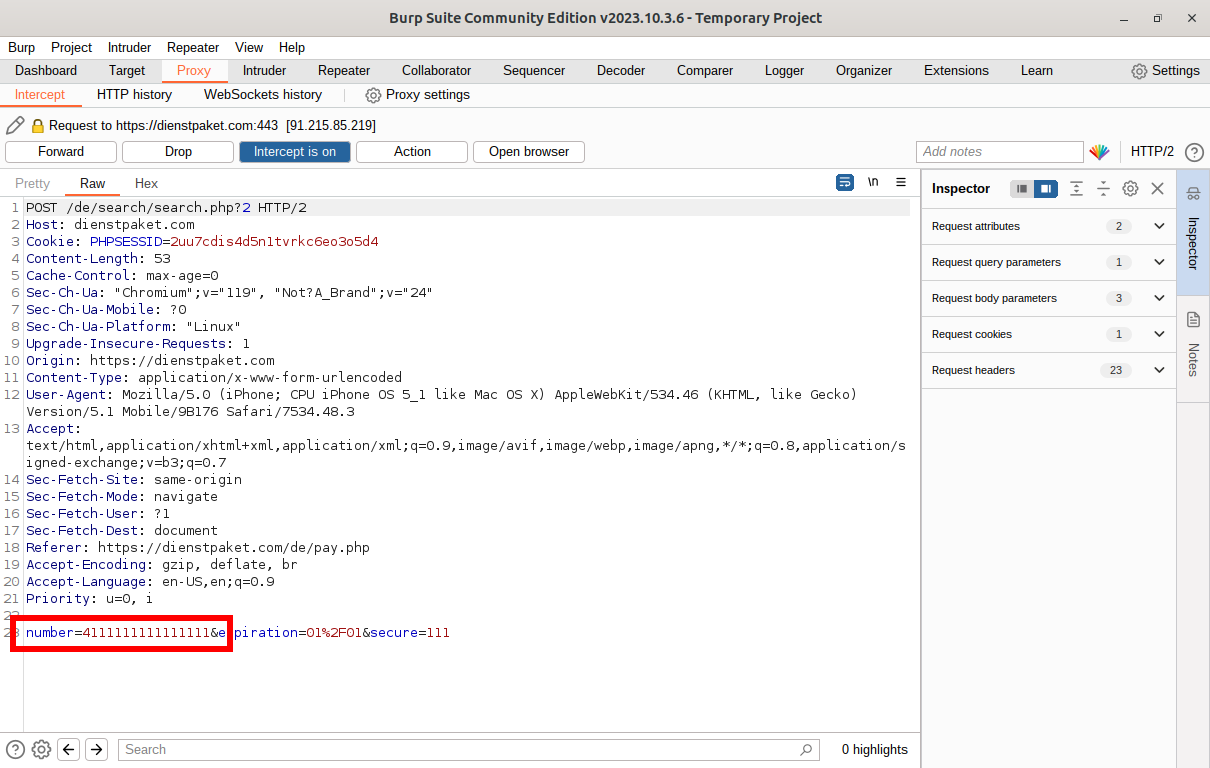This screenshot has height=768, width=1210.
Task: Click the Add notes input field
Action: pyautogui.click(x=999, y=152)
